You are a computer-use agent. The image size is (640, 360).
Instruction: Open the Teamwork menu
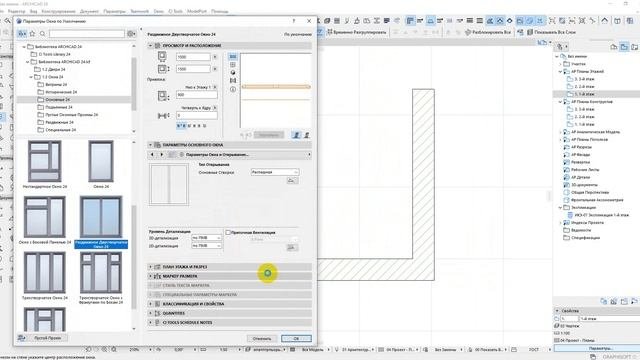(140, 11)
